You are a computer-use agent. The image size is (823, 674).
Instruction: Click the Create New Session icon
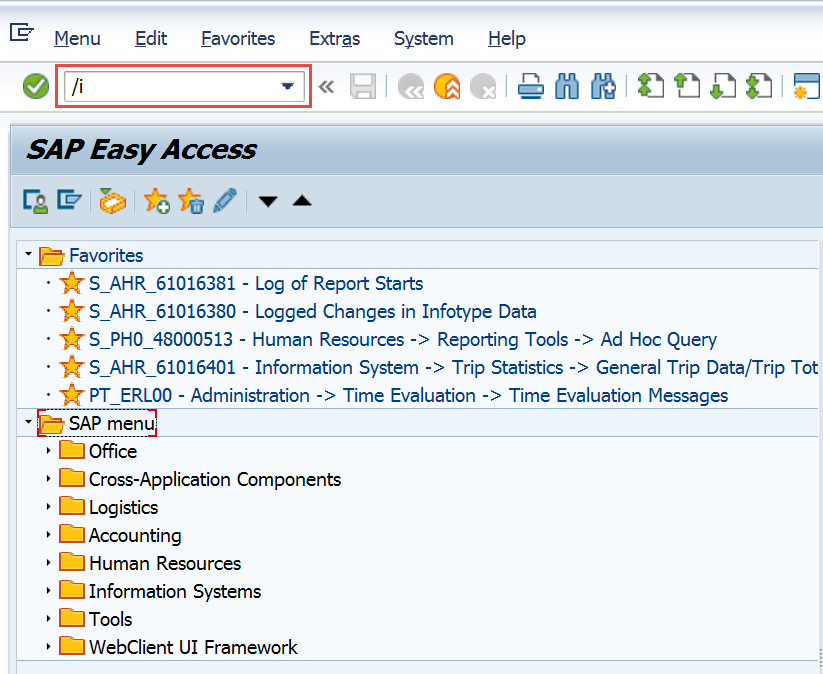click(807, 86)
